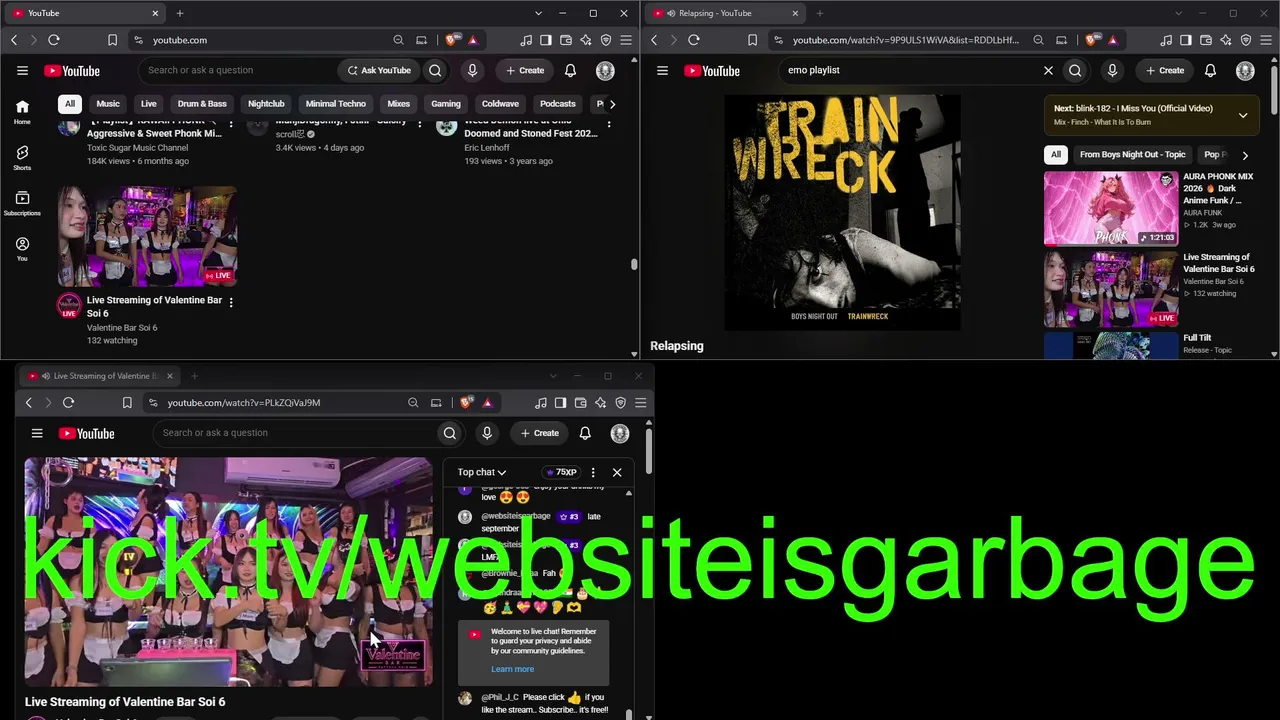Expand the 'Next: blink-182' queue panel
Image resolution: width=1280 pixels, height=720 pixels.
[x=1243, y=115]
